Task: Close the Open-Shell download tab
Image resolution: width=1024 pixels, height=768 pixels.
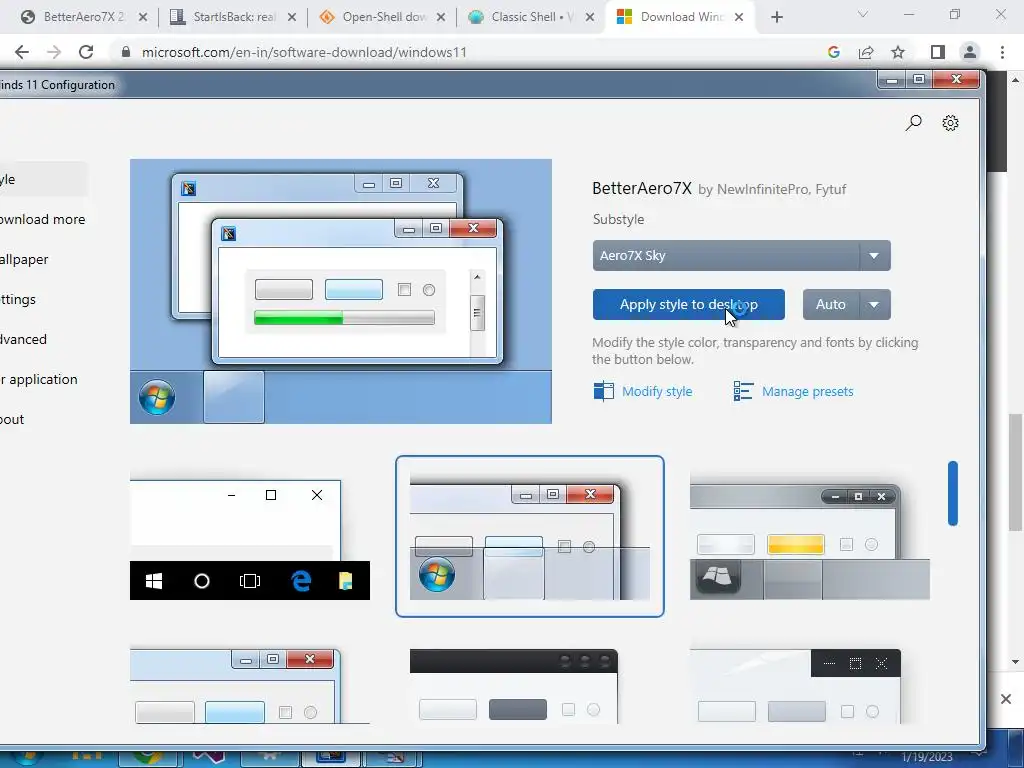Action: click(441, 18)
